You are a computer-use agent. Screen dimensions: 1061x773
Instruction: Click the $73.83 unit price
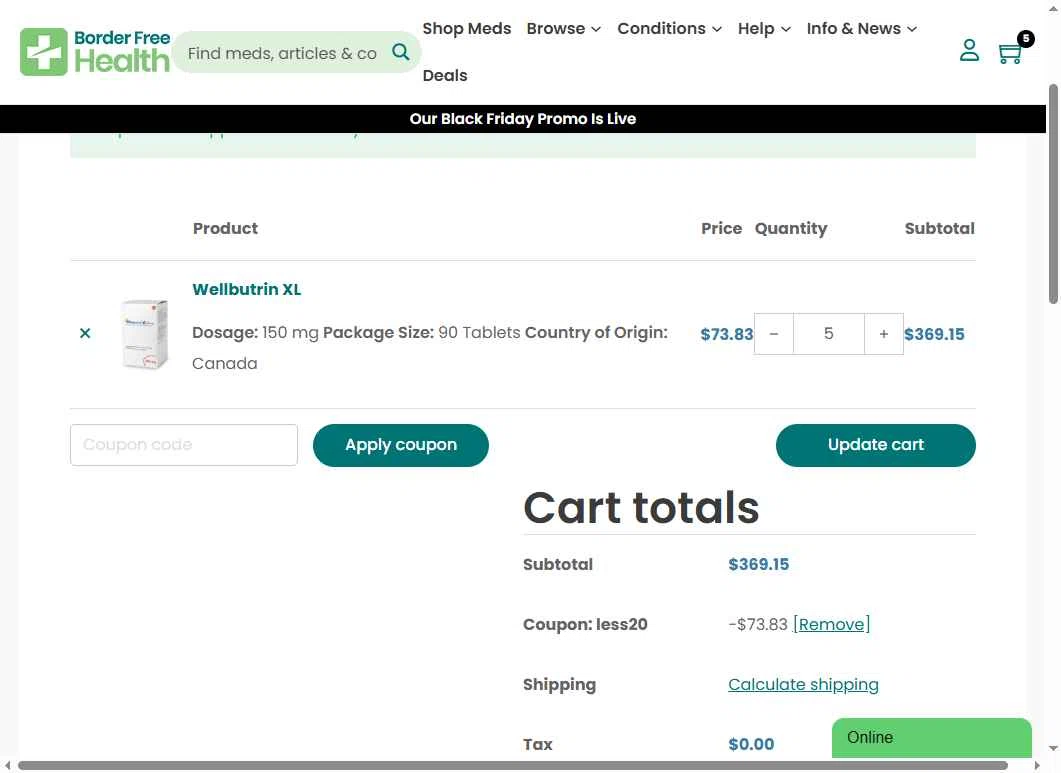[x=727, y=334]
